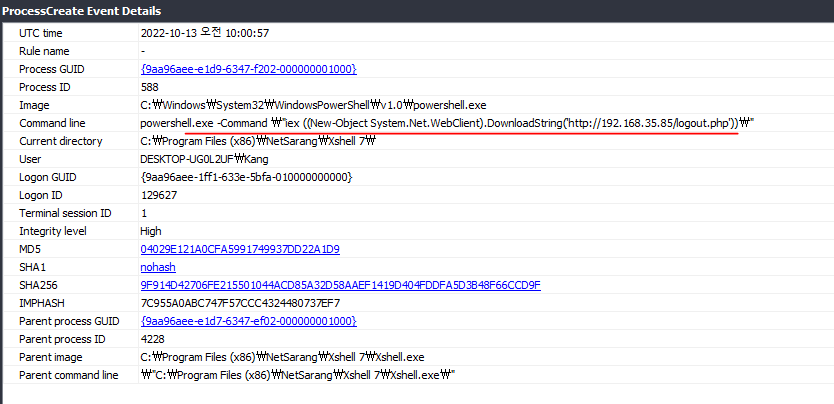
Task: Select the Logon GUID value
Action: point(246,177)
